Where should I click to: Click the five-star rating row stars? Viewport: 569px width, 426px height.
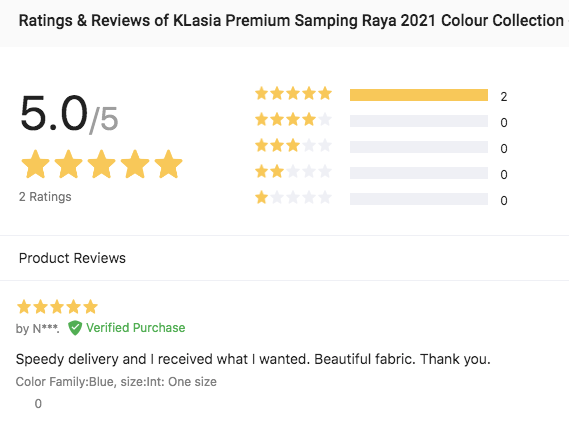pyautogui.click(x=293, y=94)
